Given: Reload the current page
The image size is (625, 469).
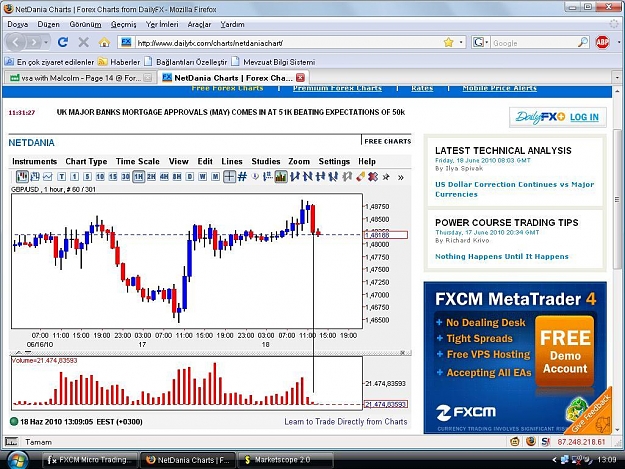Looking at the screenshot, I should [x=63, y=42].
